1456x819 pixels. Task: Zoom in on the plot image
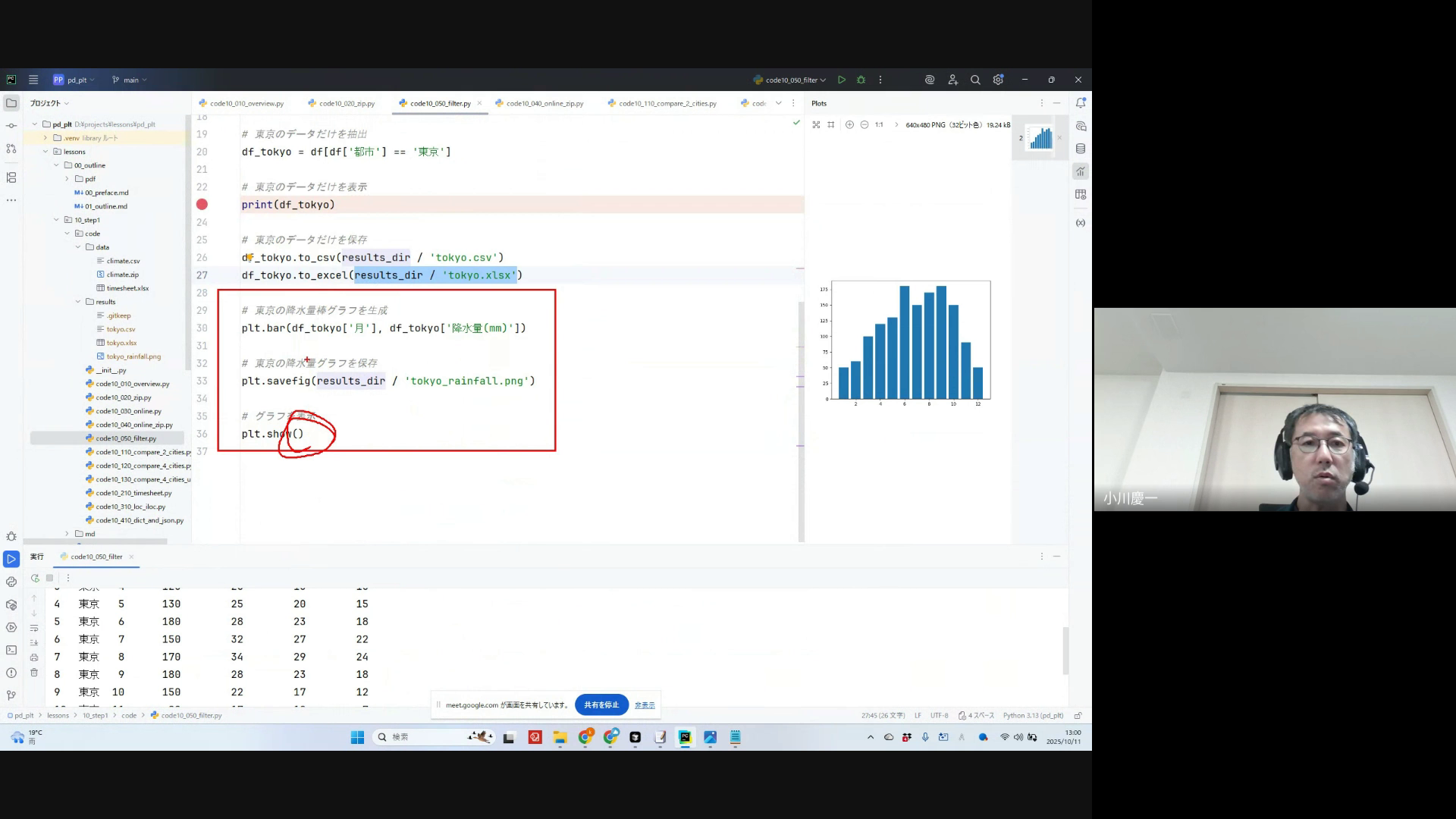click(849, 124)
